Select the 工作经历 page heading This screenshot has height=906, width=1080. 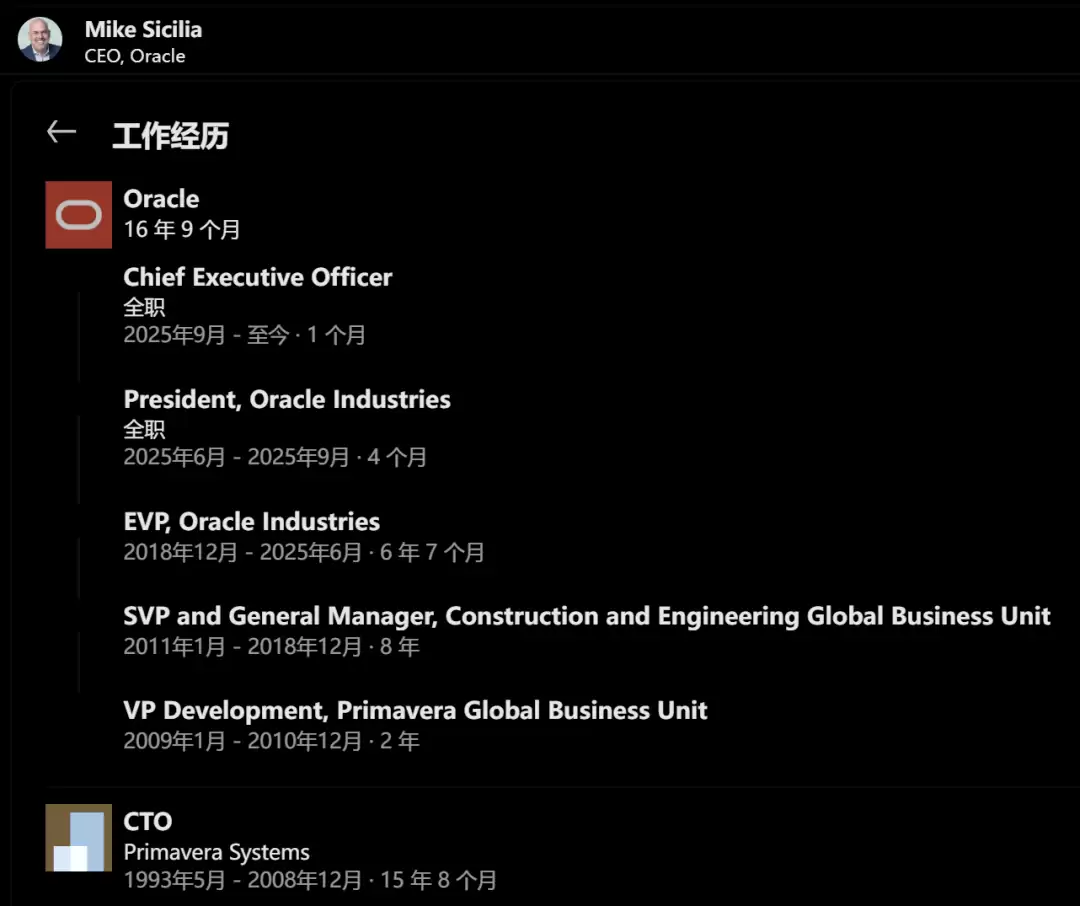click(170, 135)
